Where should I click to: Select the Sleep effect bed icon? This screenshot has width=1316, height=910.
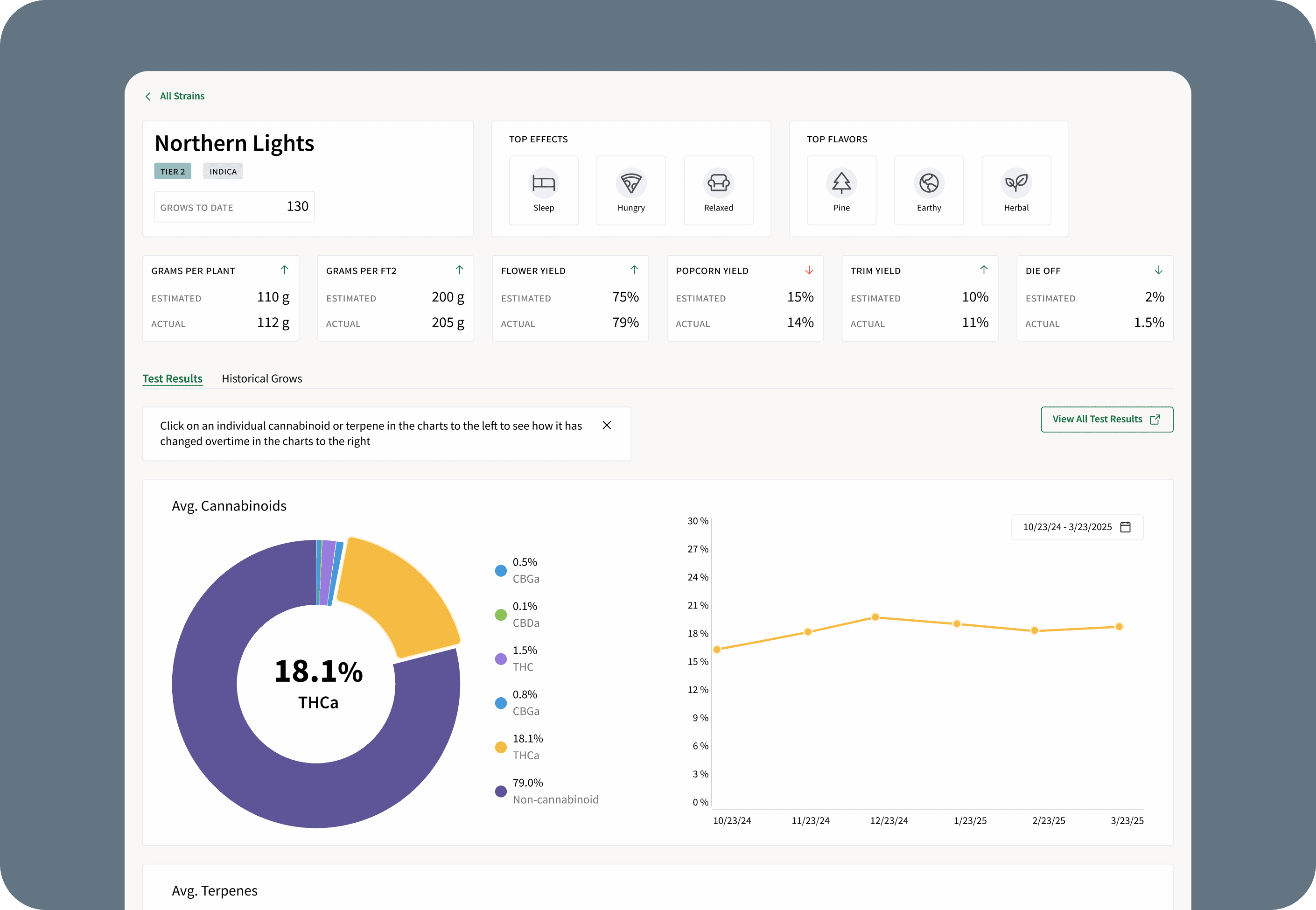(543, 183)
